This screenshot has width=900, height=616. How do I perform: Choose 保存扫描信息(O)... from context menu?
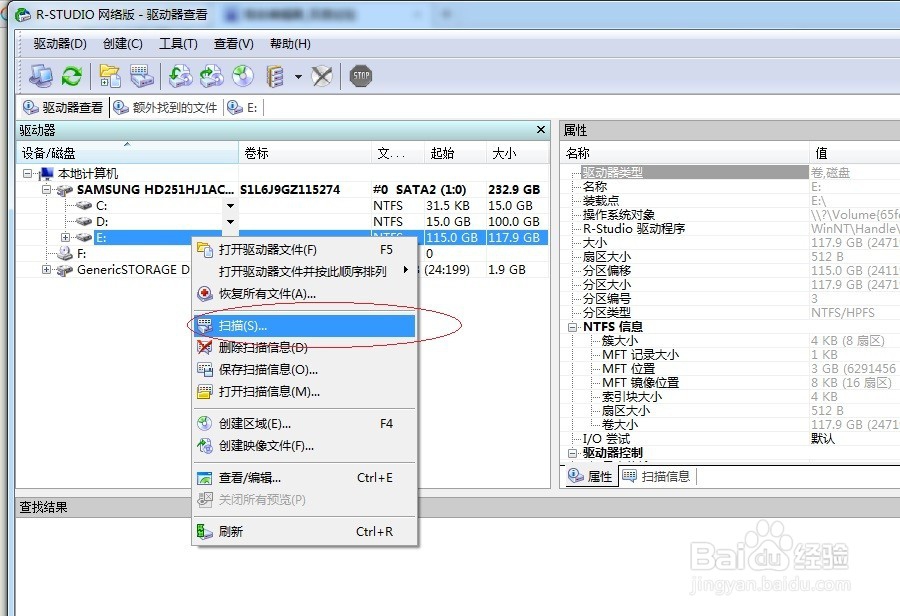[x=304, y=370]
